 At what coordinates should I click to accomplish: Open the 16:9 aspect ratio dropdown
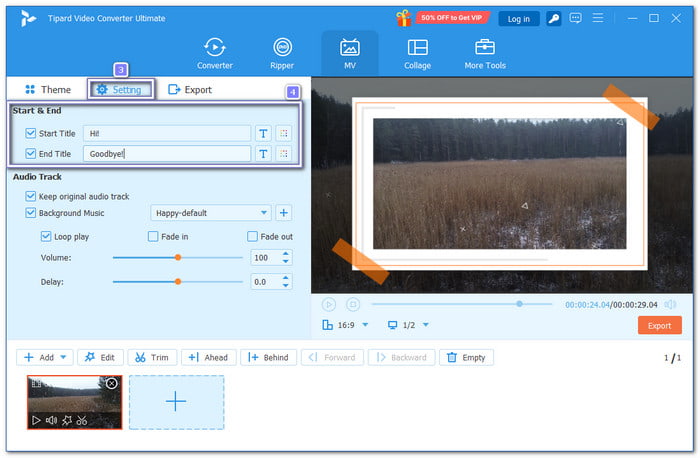(x=365, y=325)
